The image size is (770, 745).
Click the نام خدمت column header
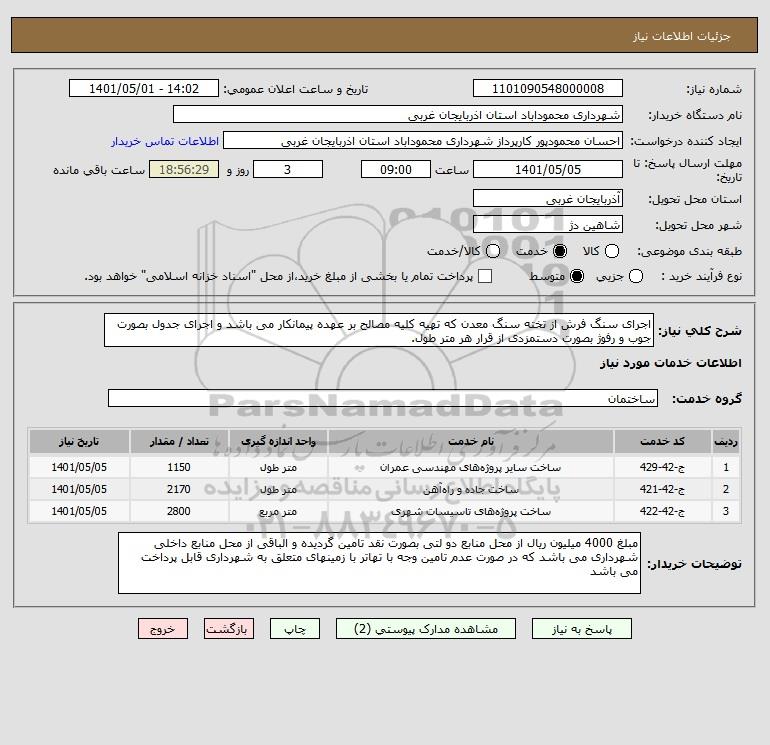tap(470, 441)
